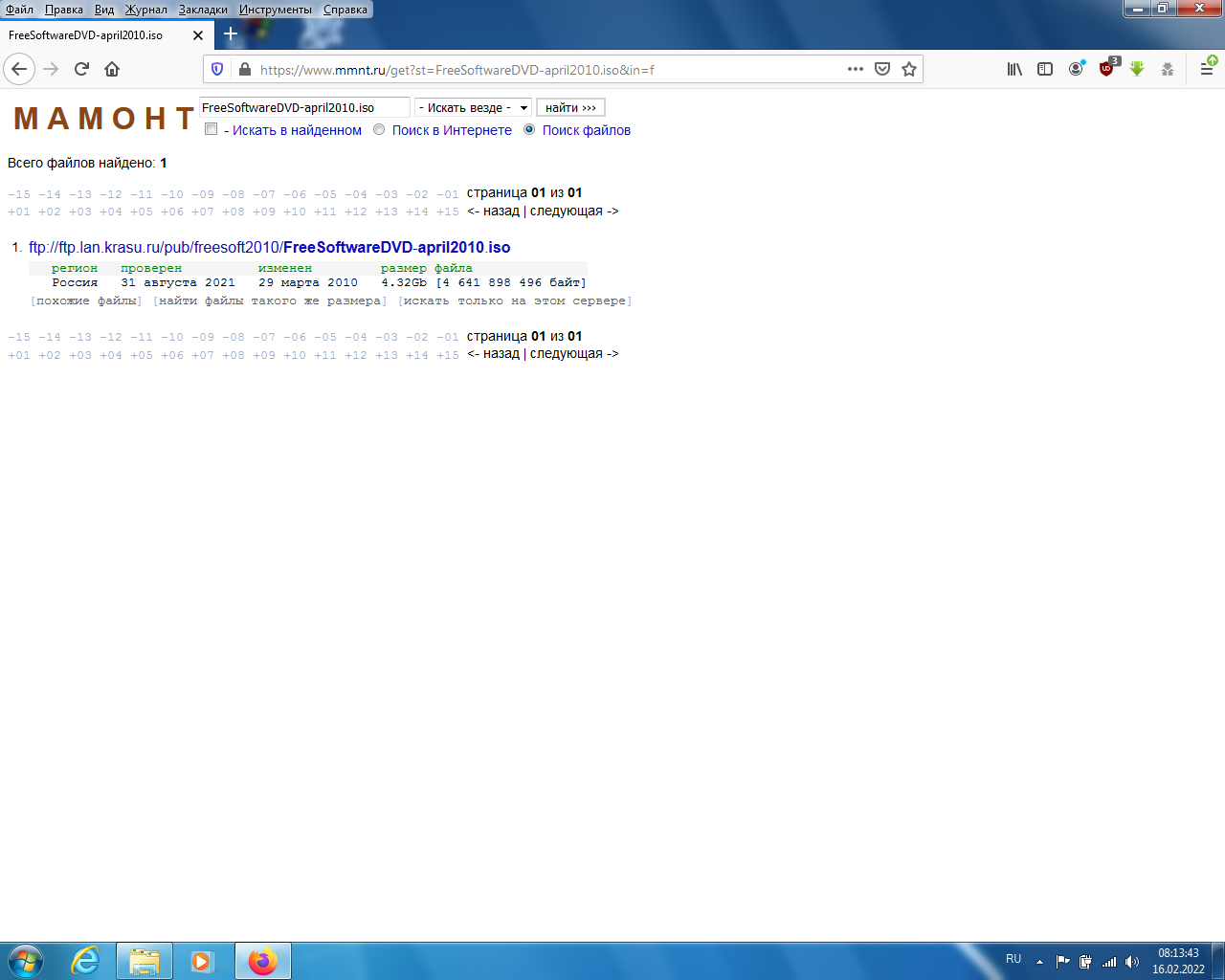Open Windows Start menu
Screen dimensions: 1225x980
[26, 961]
